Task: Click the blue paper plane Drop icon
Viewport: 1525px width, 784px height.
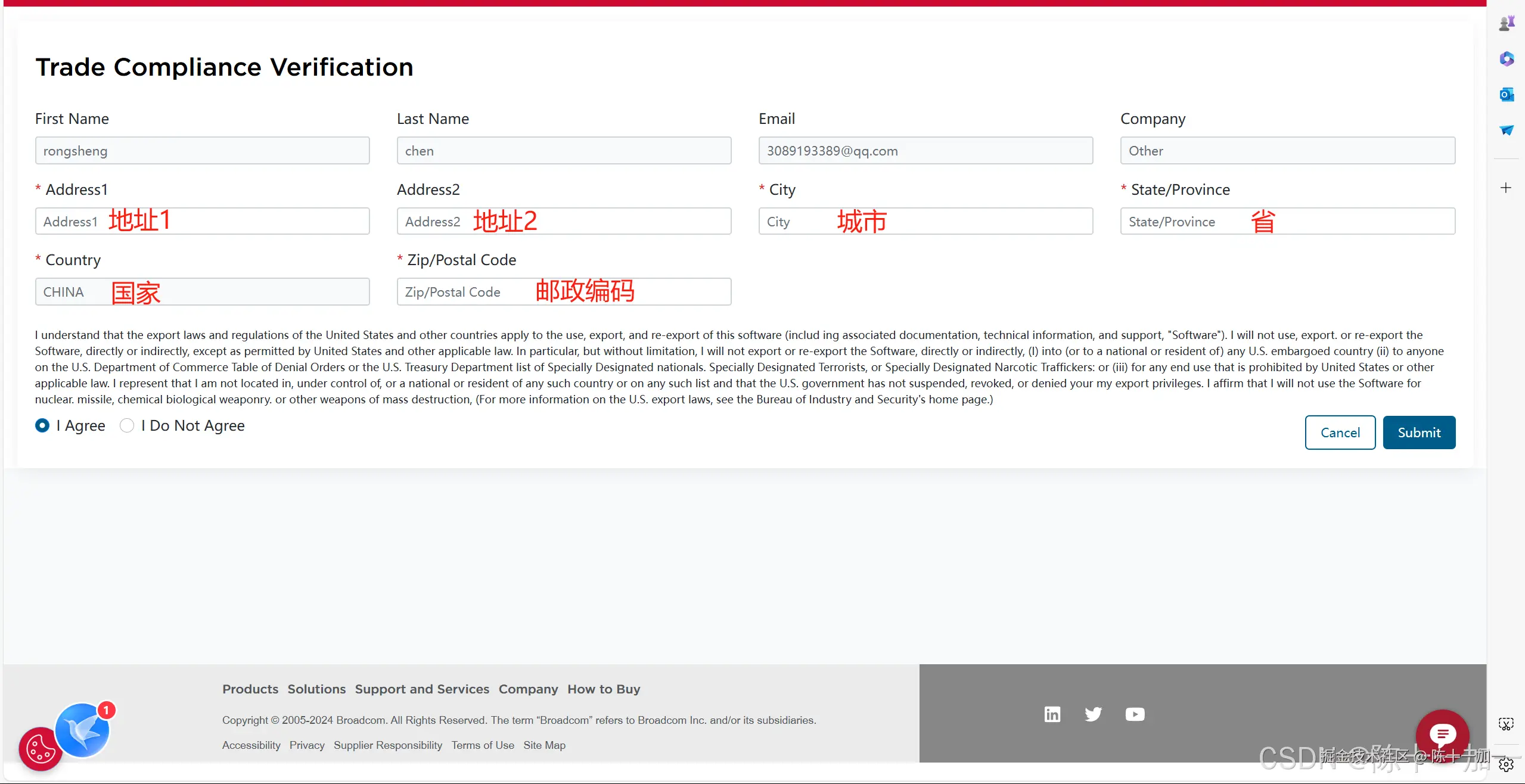Action: pos(1507,130)
